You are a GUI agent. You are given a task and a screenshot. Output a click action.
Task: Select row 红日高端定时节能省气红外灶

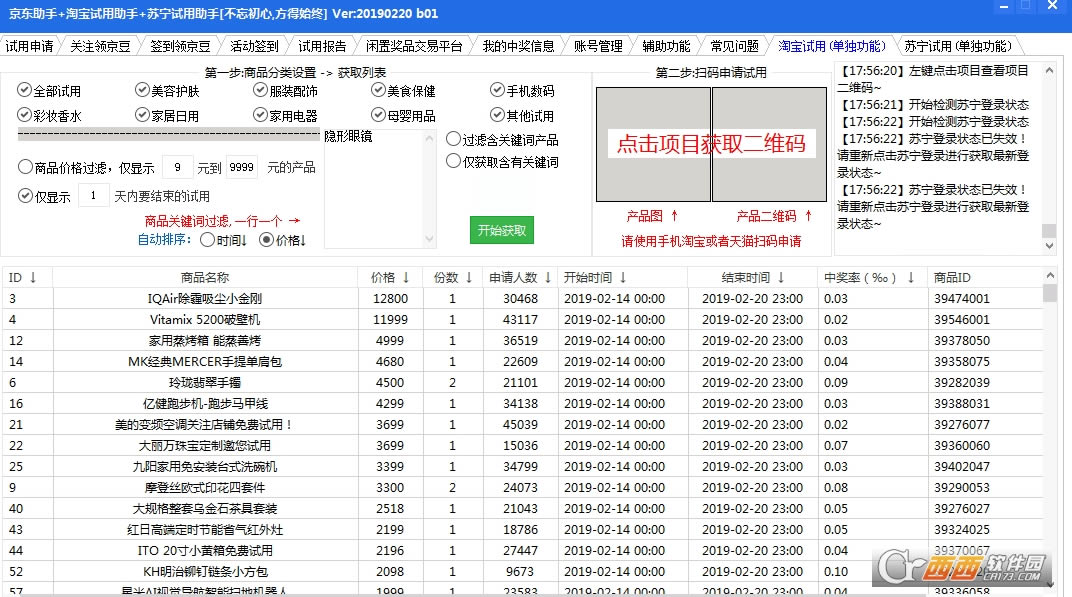[x=523, y=530]
